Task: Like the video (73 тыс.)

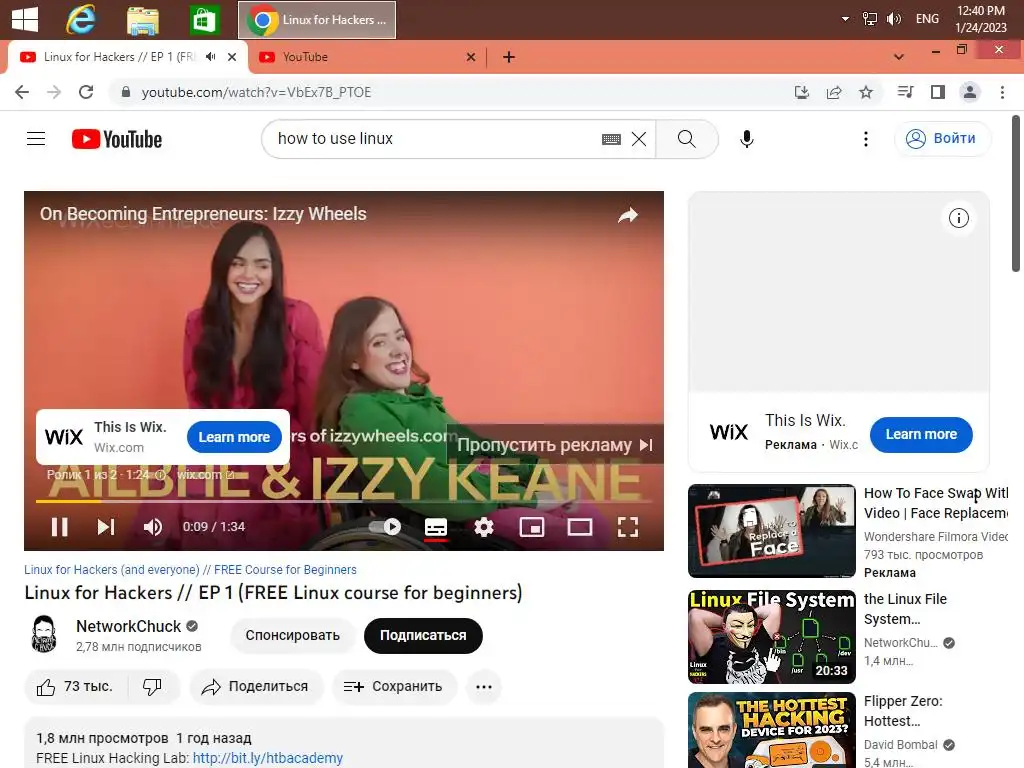Action: coord(75,686)
